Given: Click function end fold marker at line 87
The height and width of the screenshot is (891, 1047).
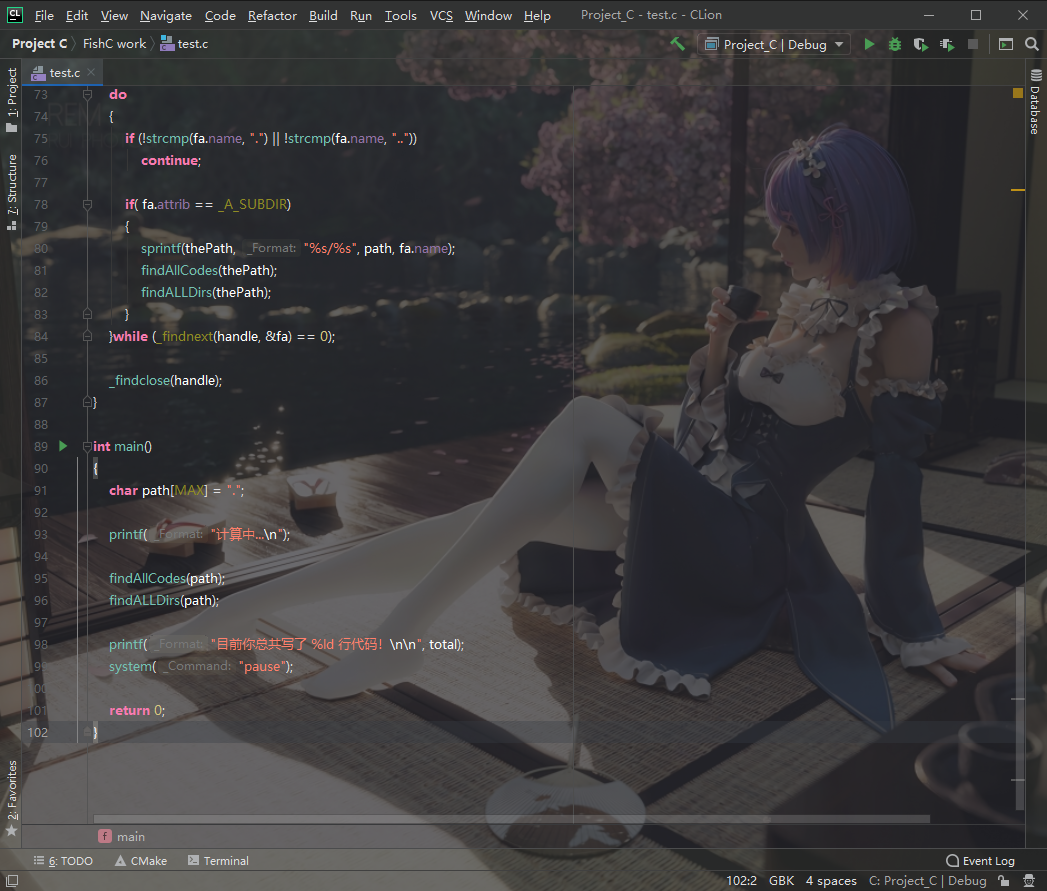Looking at the screenshot, I should pyautogui.click(x=87, y=402).
